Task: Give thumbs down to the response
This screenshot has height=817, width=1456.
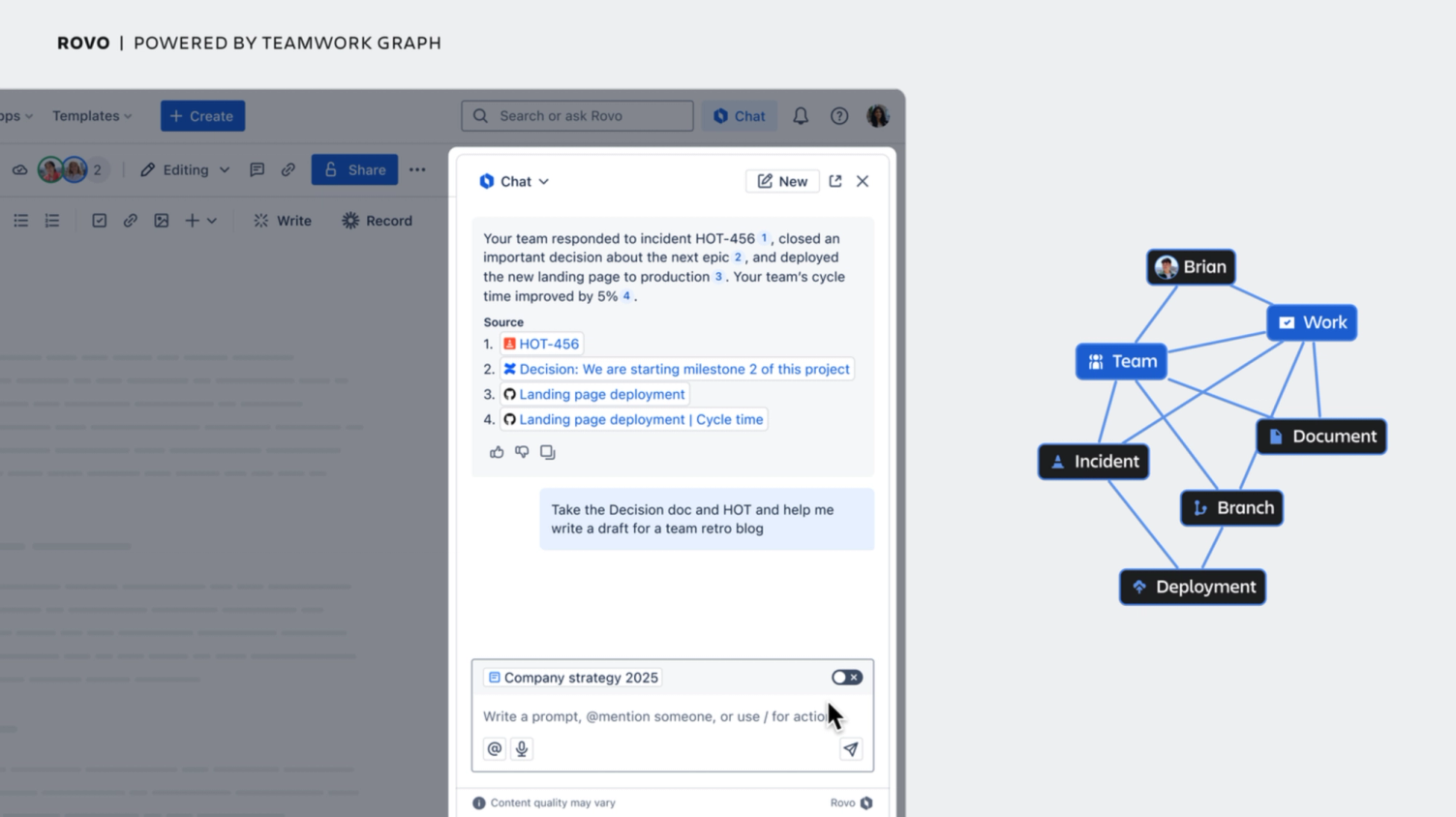Action: (522, 452)
